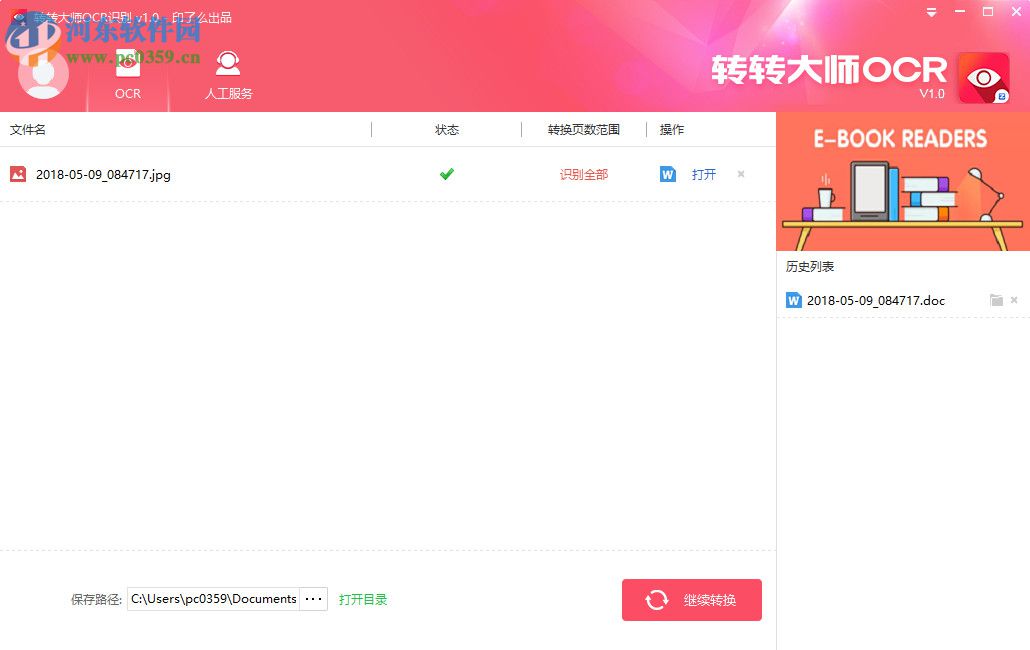Click the Word icon in the 操作 column
Screen dimensions: 1030x650
click(x=667, y=174)
